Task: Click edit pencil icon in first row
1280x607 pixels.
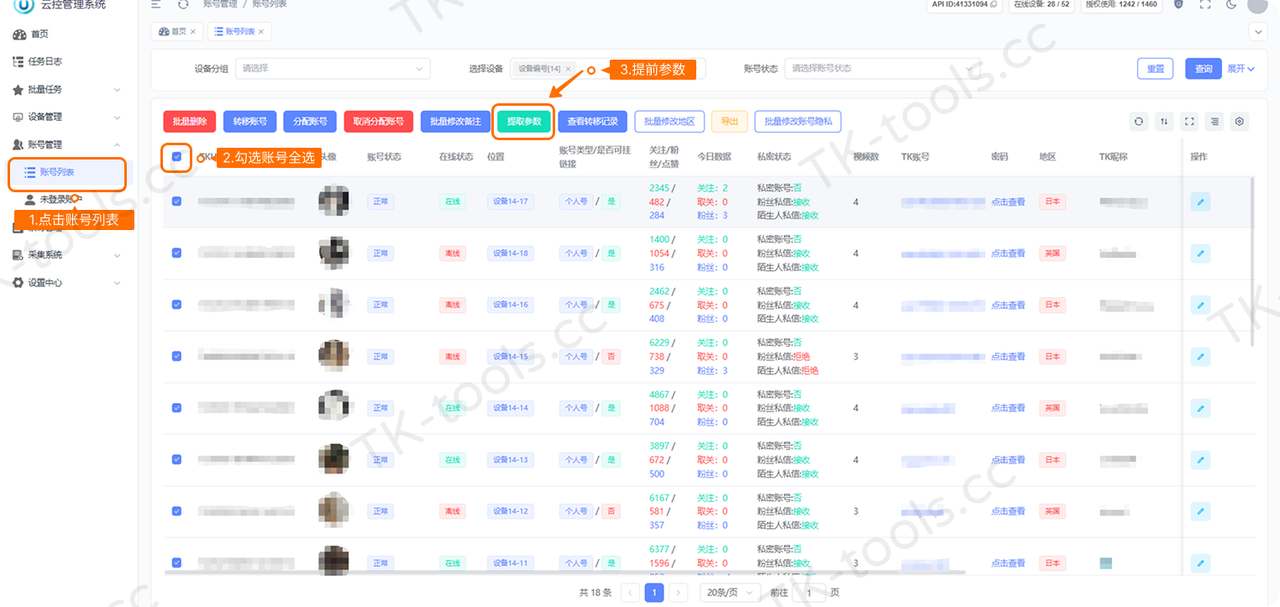Action: (1201, 202)
